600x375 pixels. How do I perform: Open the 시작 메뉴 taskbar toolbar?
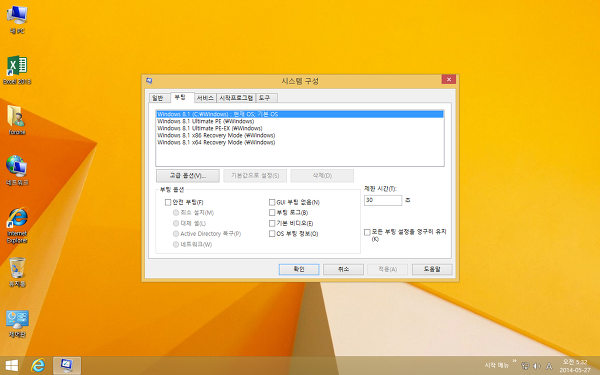click(496, 365)
